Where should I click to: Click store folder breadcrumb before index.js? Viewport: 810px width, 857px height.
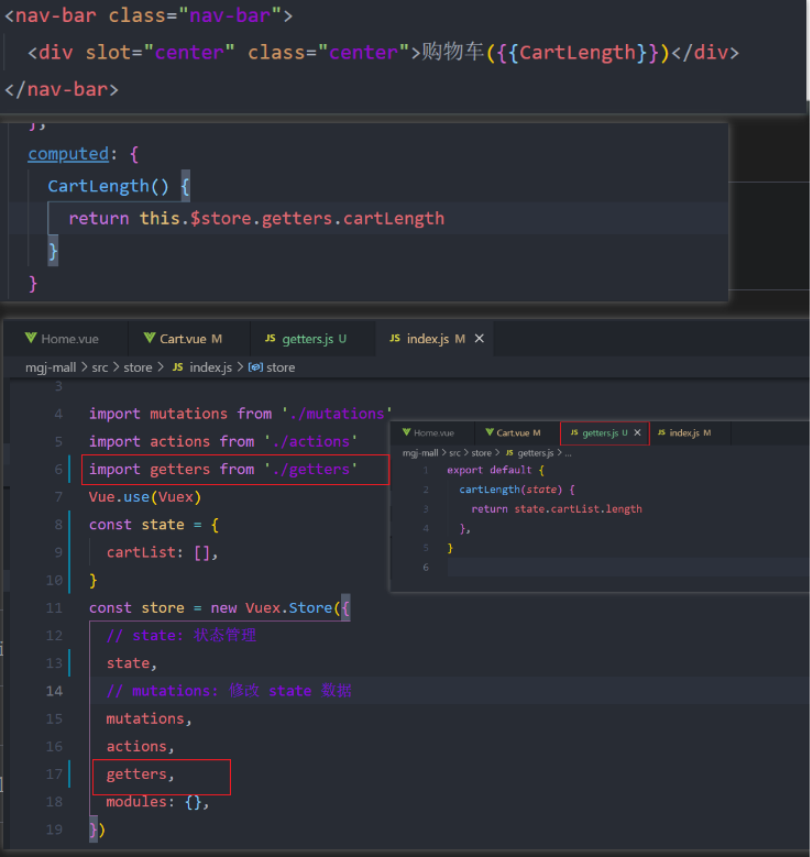pyautogui.click(x=138, y=367)
